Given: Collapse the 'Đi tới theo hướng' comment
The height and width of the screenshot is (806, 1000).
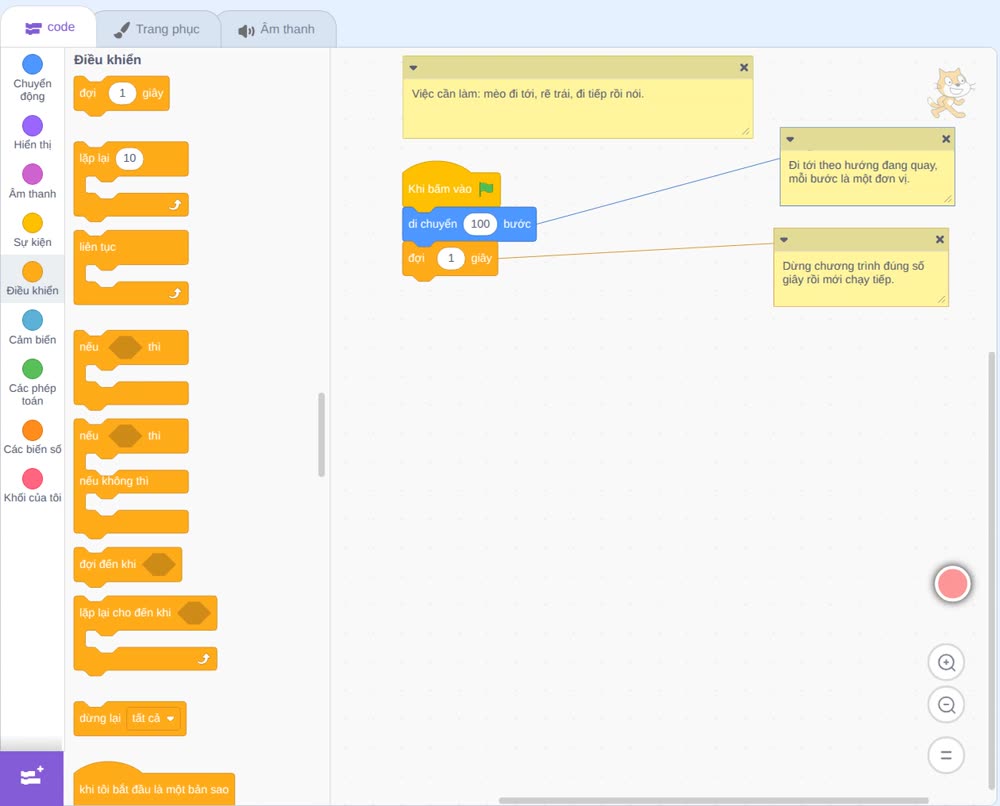Looking at the screenshot, I should [x=790, y=139].
